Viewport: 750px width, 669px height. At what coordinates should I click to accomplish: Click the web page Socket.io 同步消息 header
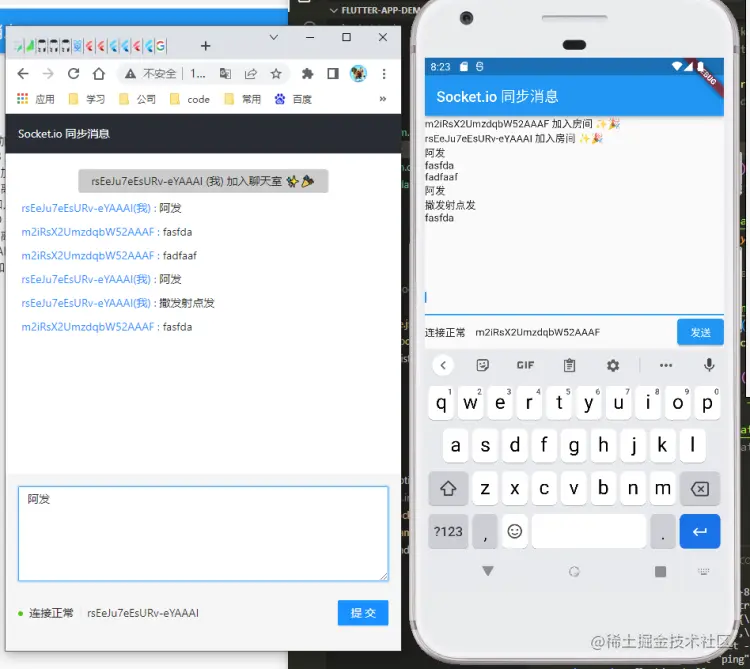(64, 134)
